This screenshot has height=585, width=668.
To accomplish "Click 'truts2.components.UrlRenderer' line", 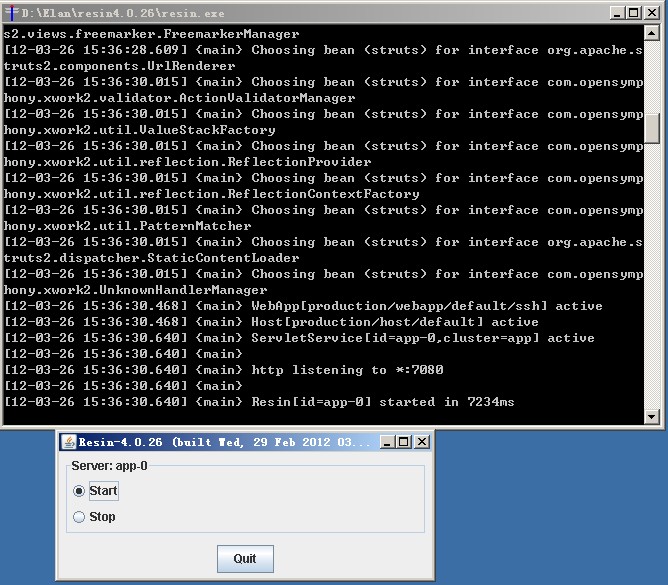I will 119,66.
